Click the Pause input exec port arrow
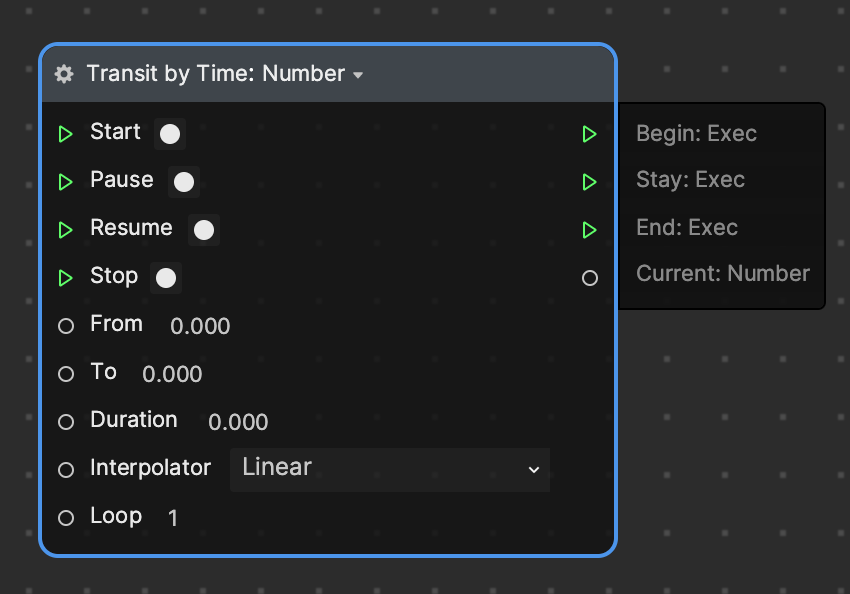 click(x=66, y=182)
